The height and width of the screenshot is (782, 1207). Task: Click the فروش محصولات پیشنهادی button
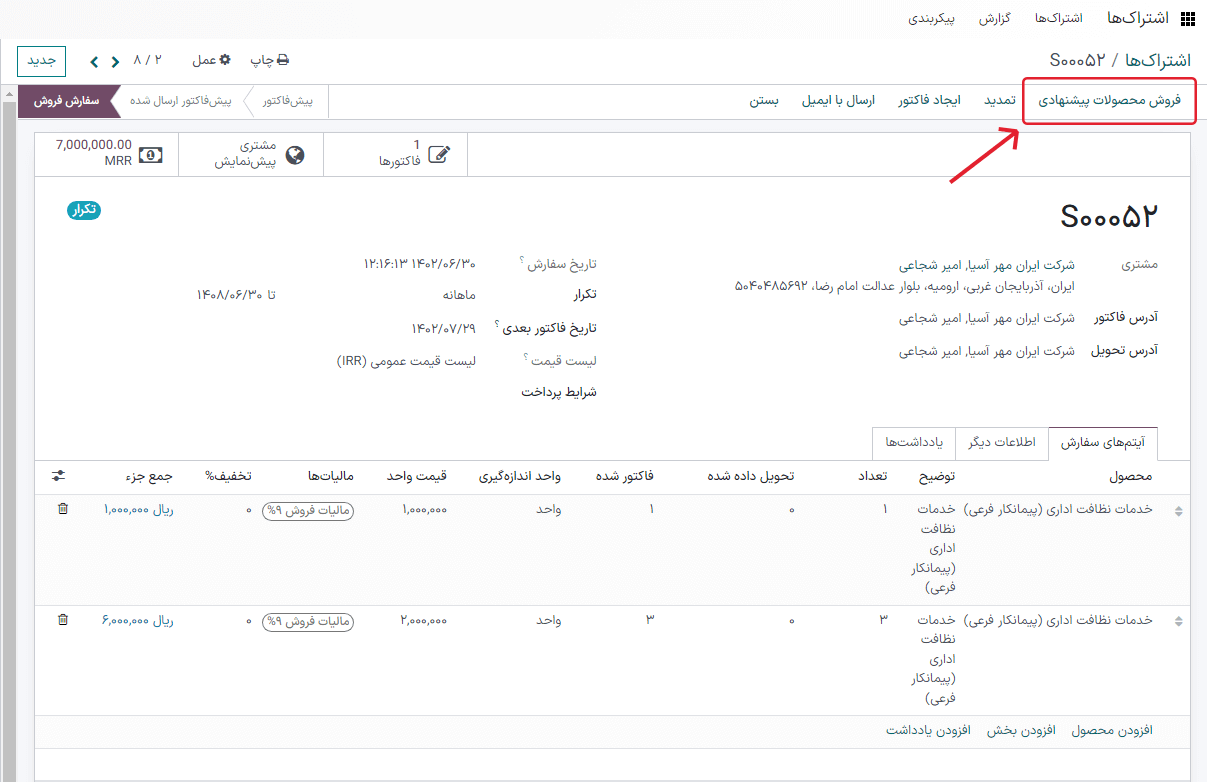coord(1108,101)
